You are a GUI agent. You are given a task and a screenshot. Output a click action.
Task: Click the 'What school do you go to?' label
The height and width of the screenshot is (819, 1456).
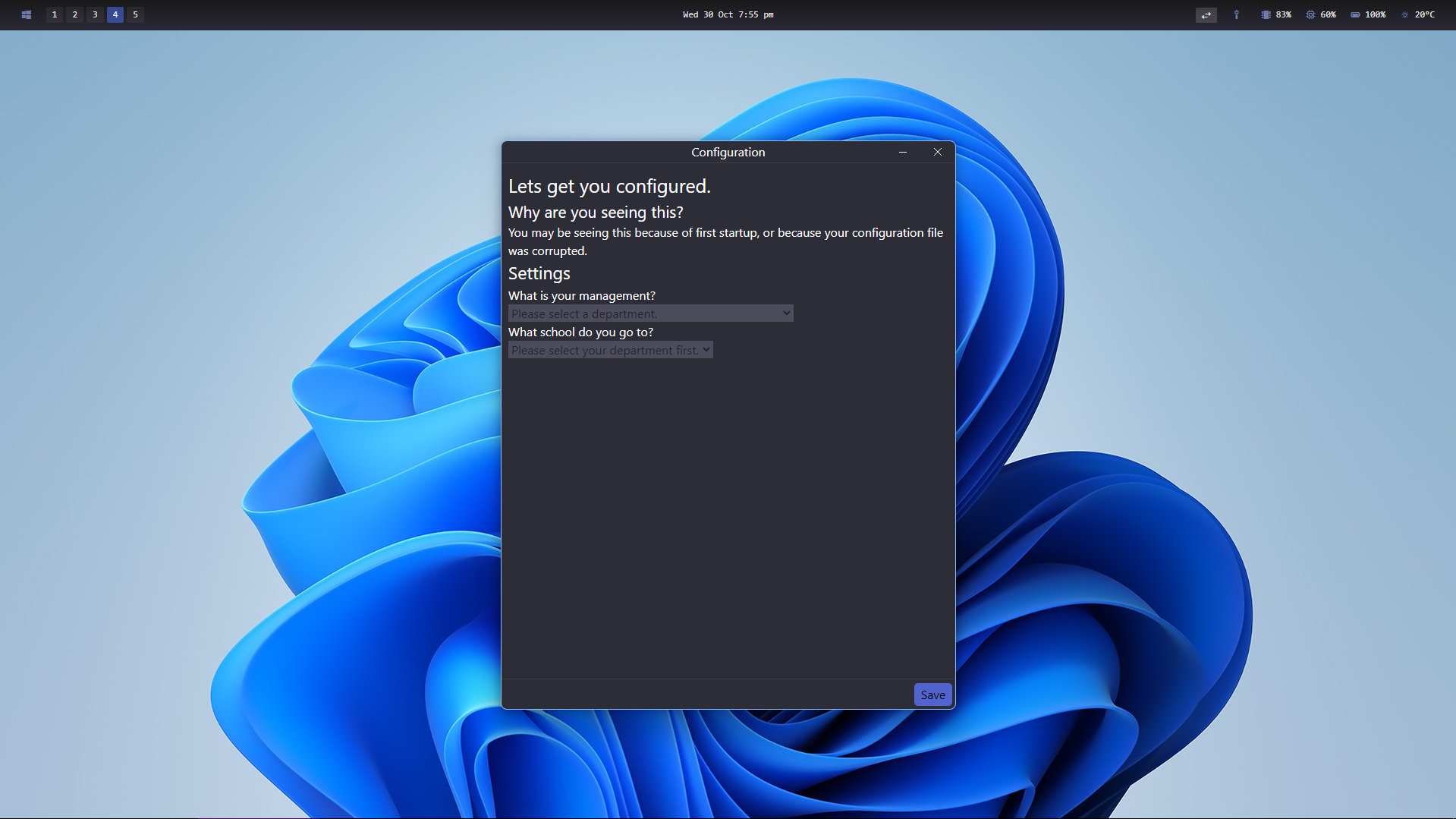(x=580, y=332)
